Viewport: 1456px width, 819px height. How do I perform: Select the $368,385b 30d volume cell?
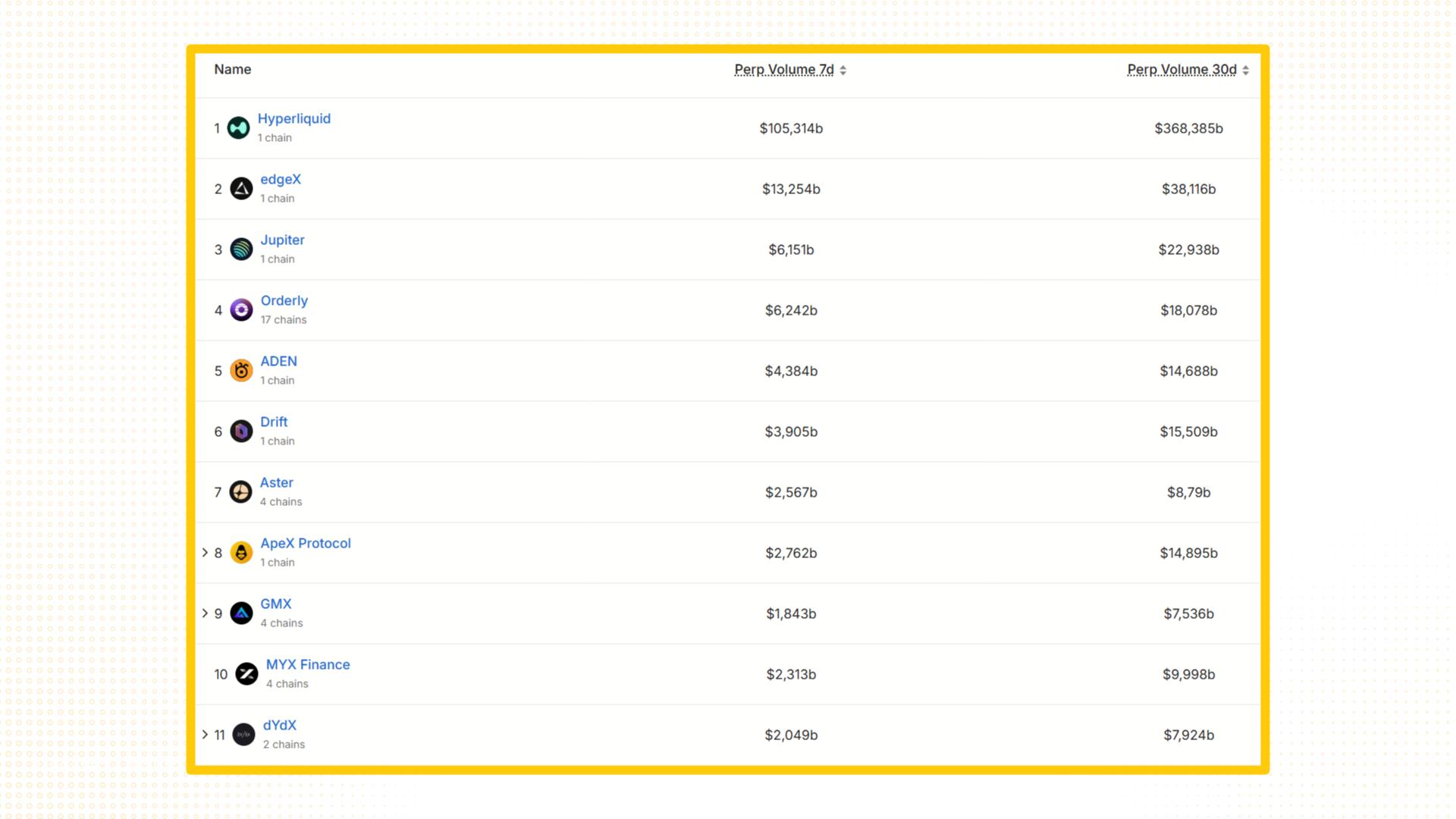point(1188,128)
